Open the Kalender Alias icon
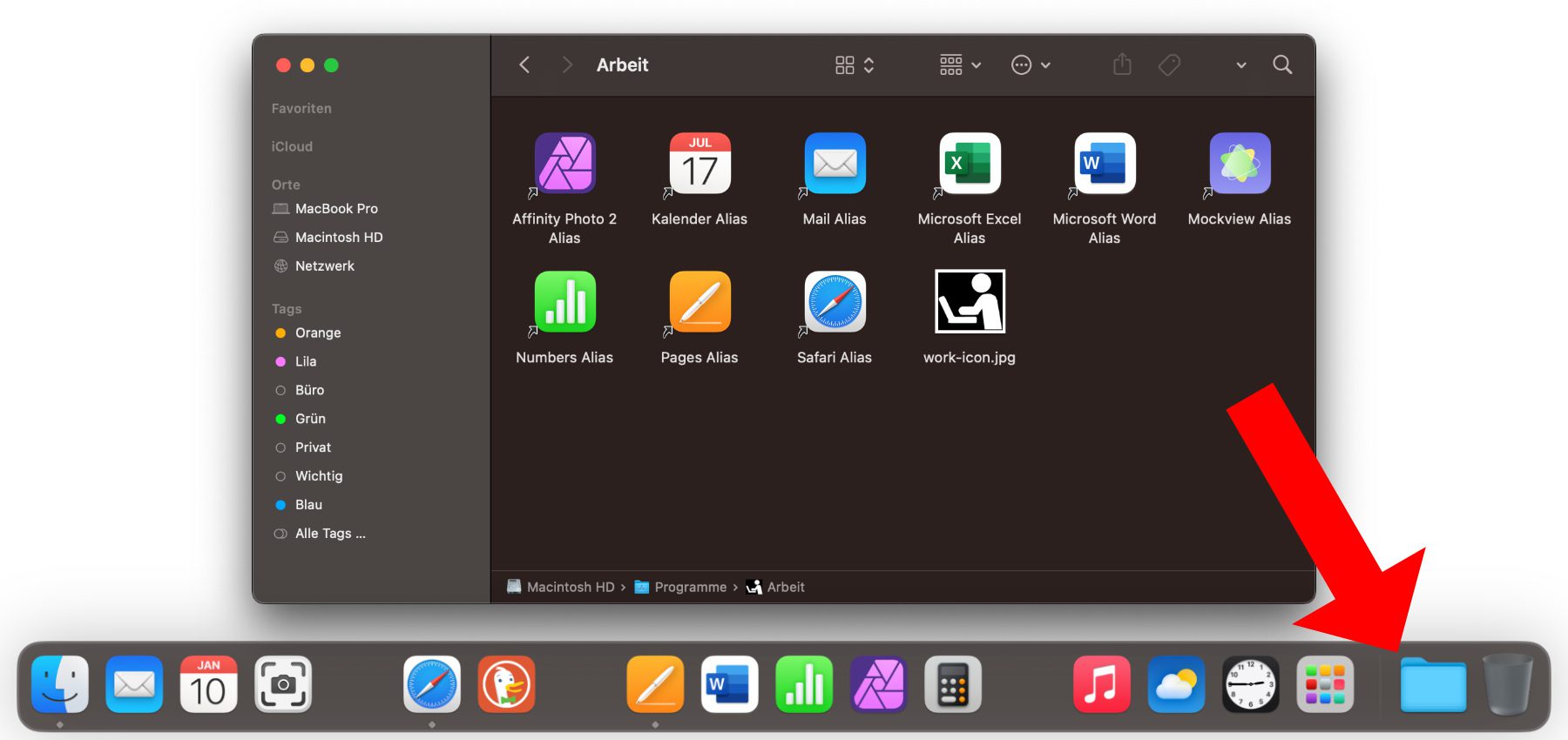 click(x=700, y=163)
